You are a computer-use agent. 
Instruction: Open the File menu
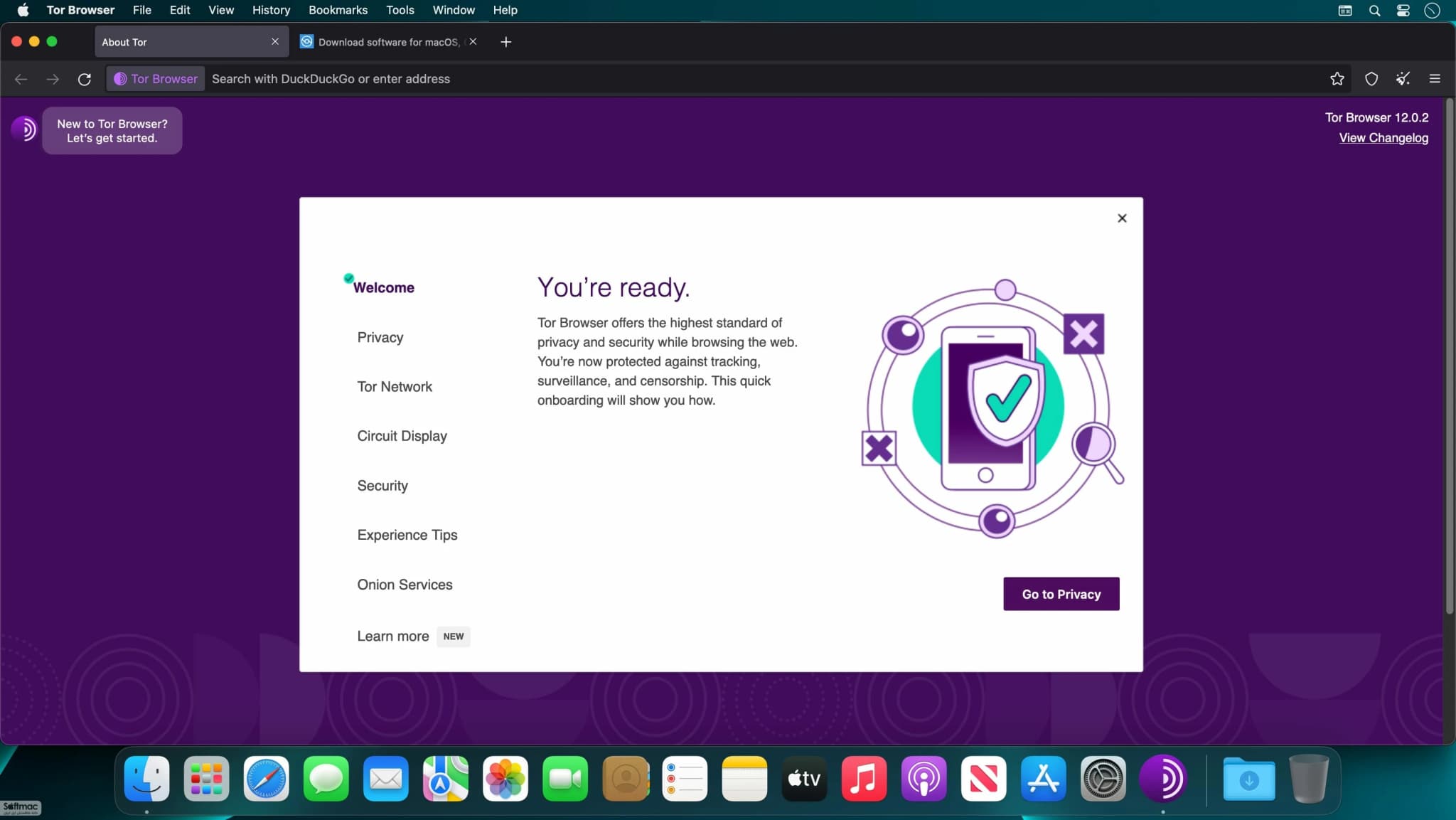coord(142,10)
